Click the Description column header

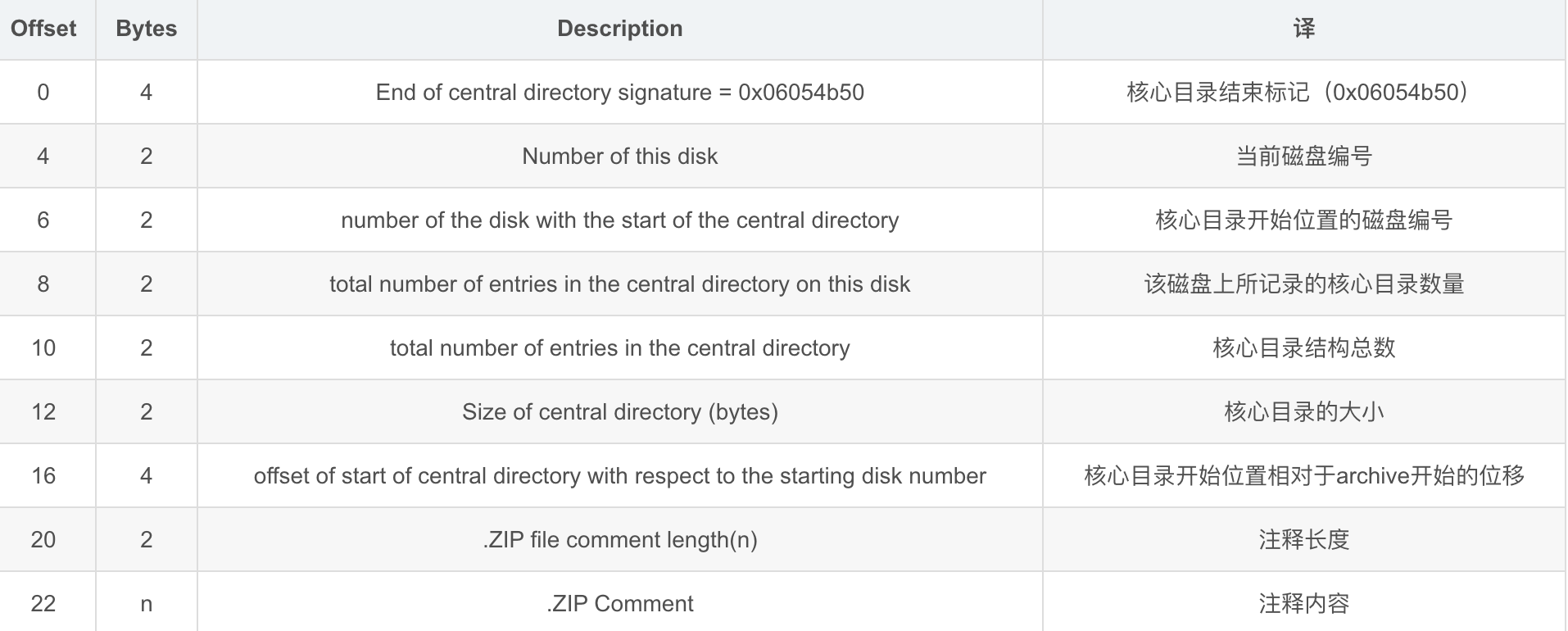pos(619,29)
